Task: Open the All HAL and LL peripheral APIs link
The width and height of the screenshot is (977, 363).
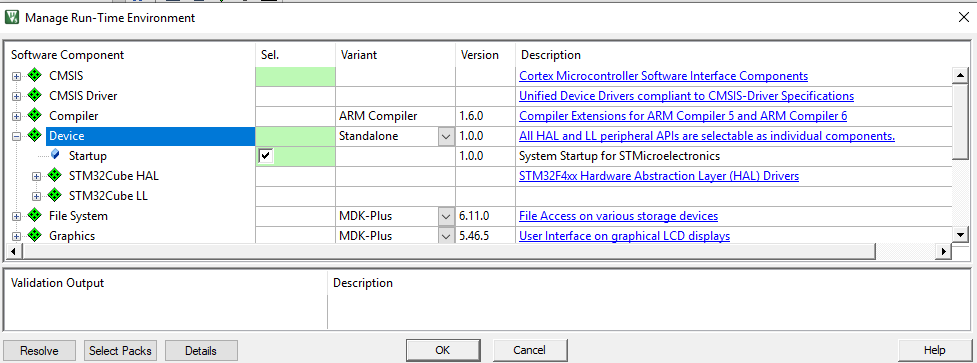Action: [707, 136]
